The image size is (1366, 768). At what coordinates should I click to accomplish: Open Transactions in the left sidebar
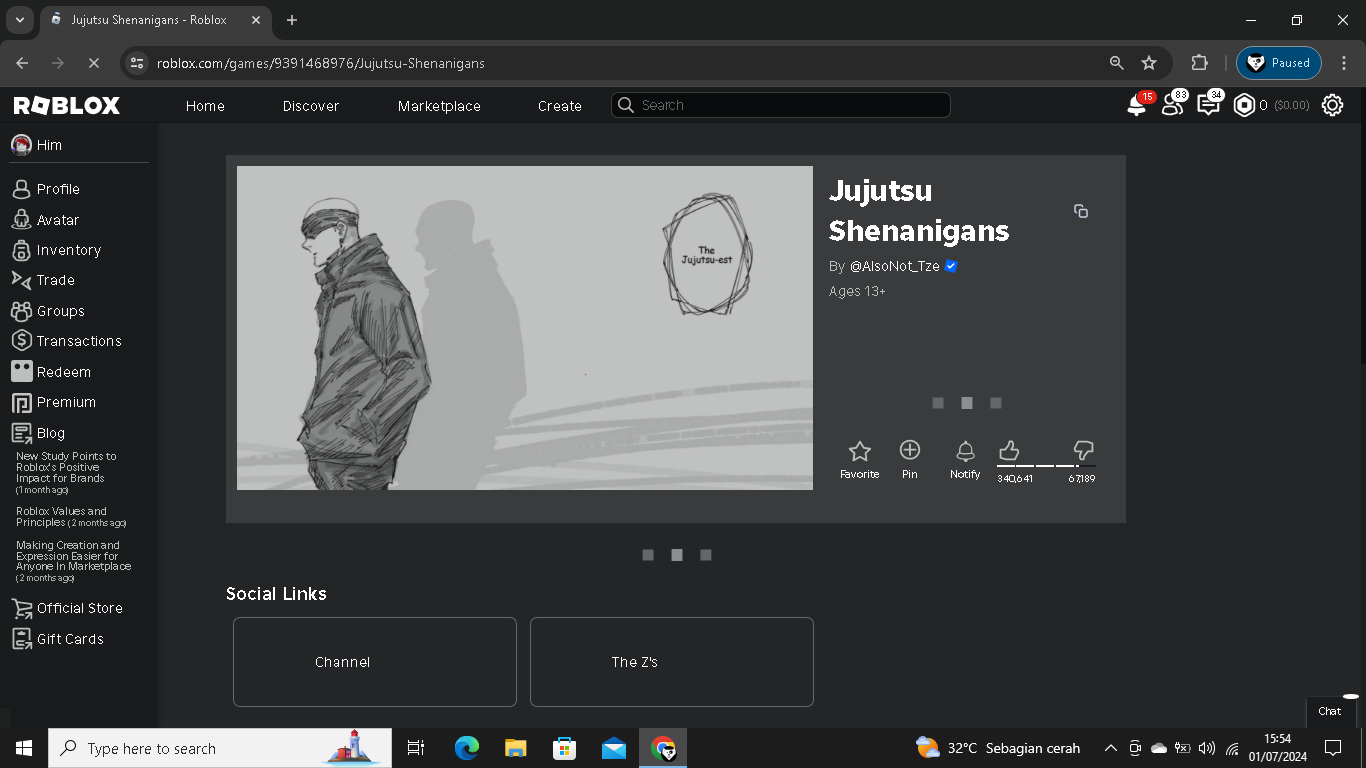coord(79,341)
